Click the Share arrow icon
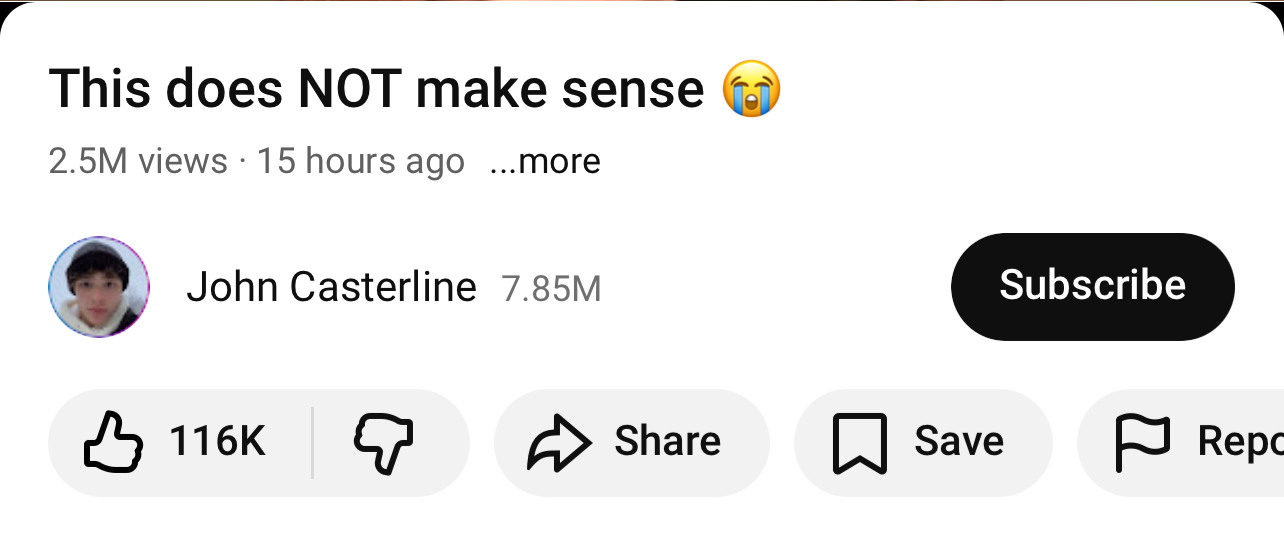This screenshot has width=1284, height=540. (x=558, y=443)
